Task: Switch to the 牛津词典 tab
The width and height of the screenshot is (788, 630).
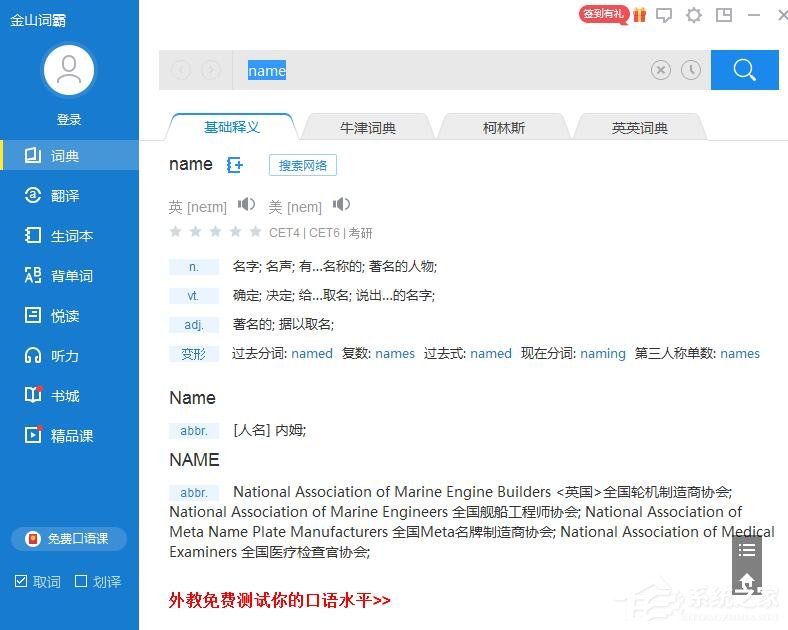Action: (367, 128)
